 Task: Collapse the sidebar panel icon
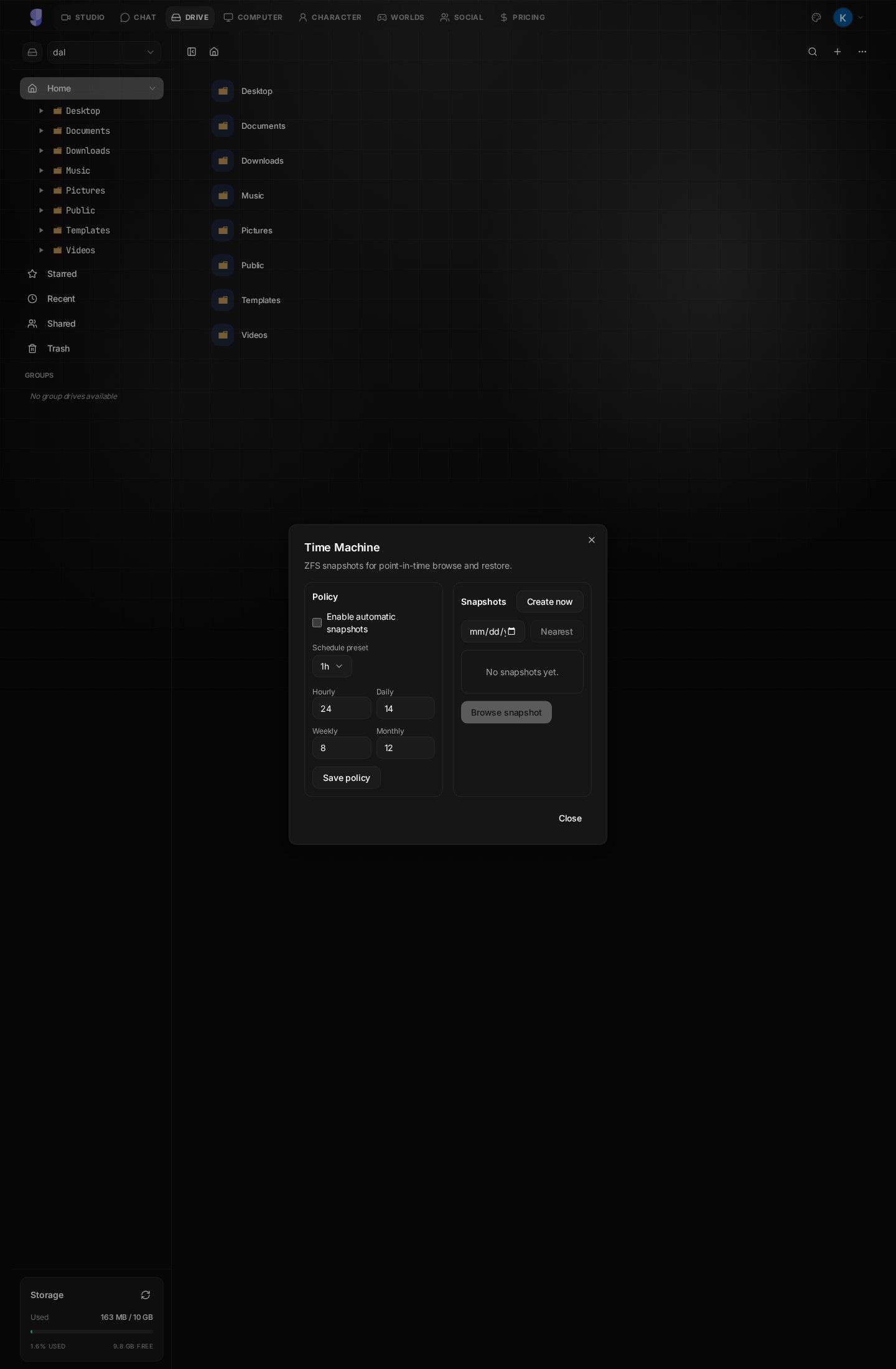click(x=192, y=52)
